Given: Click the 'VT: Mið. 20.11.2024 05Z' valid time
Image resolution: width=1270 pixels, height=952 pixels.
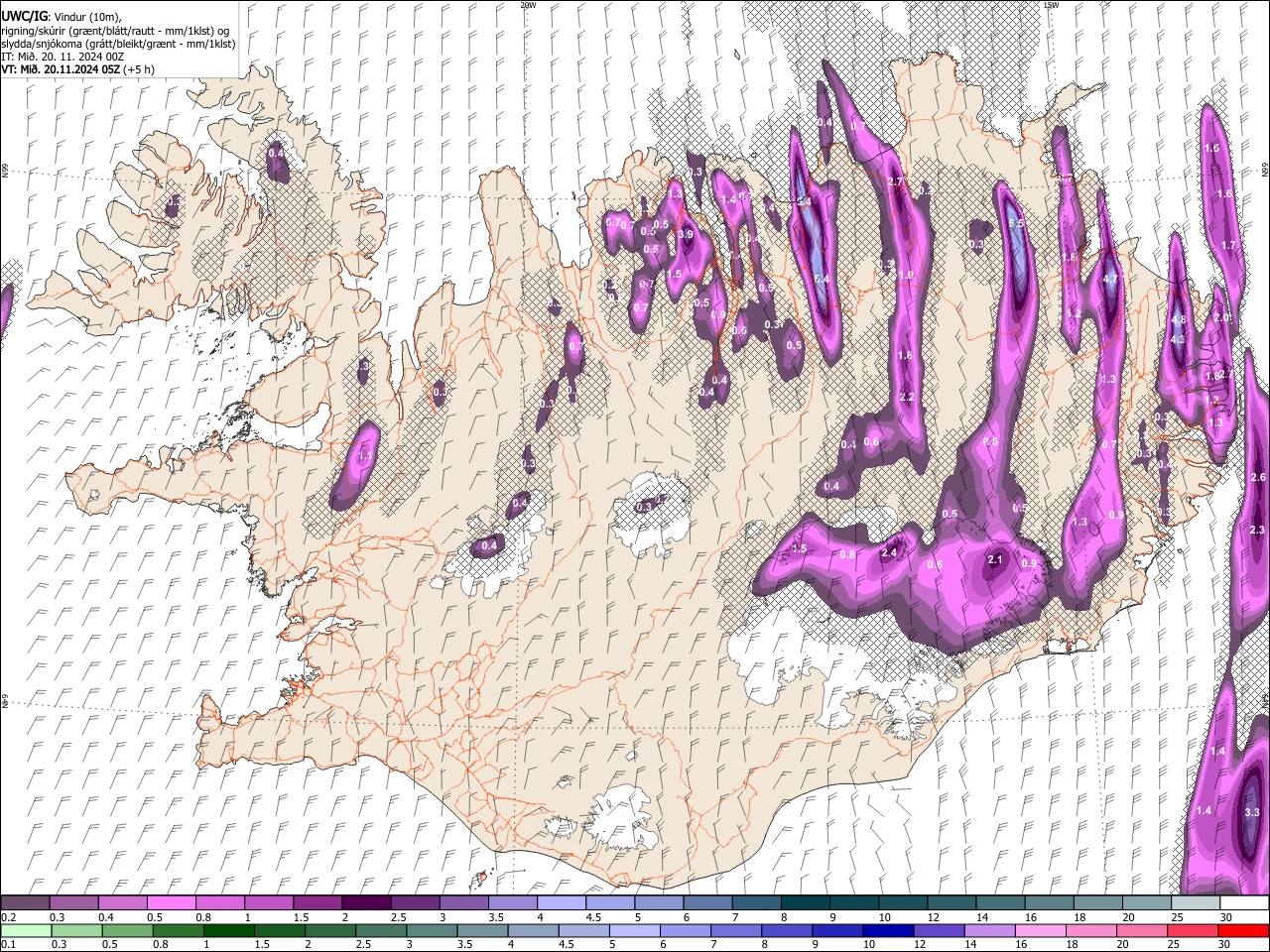Looking at the screenshot, I should click(x=61, y=70).
